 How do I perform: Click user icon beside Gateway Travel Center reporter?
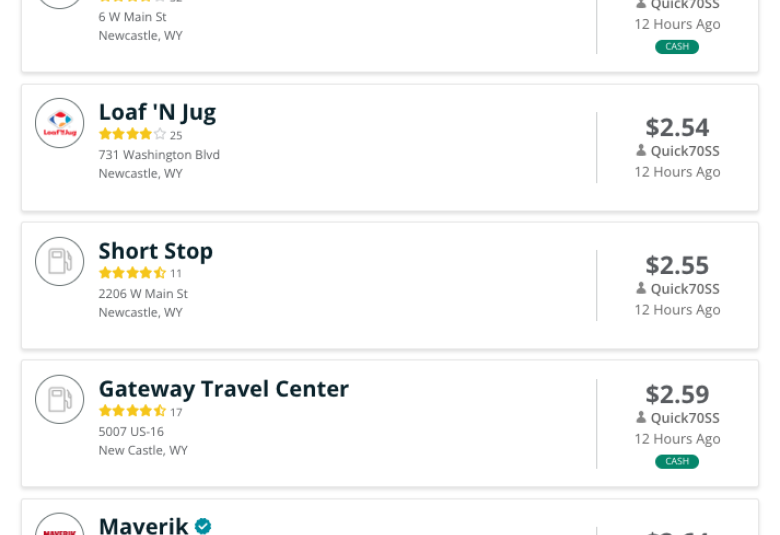click(641, 417)
